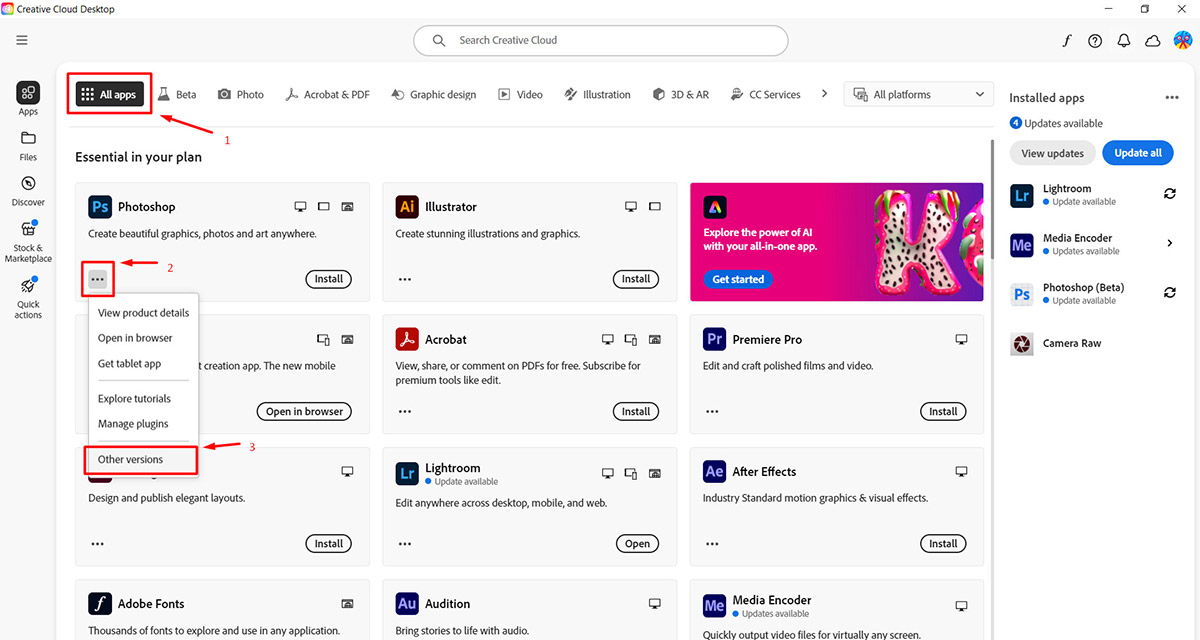Image resolution: width=1200 pixels, height=640 pixels.
Task: Install Illustrator
Action: tap(636, 279)
